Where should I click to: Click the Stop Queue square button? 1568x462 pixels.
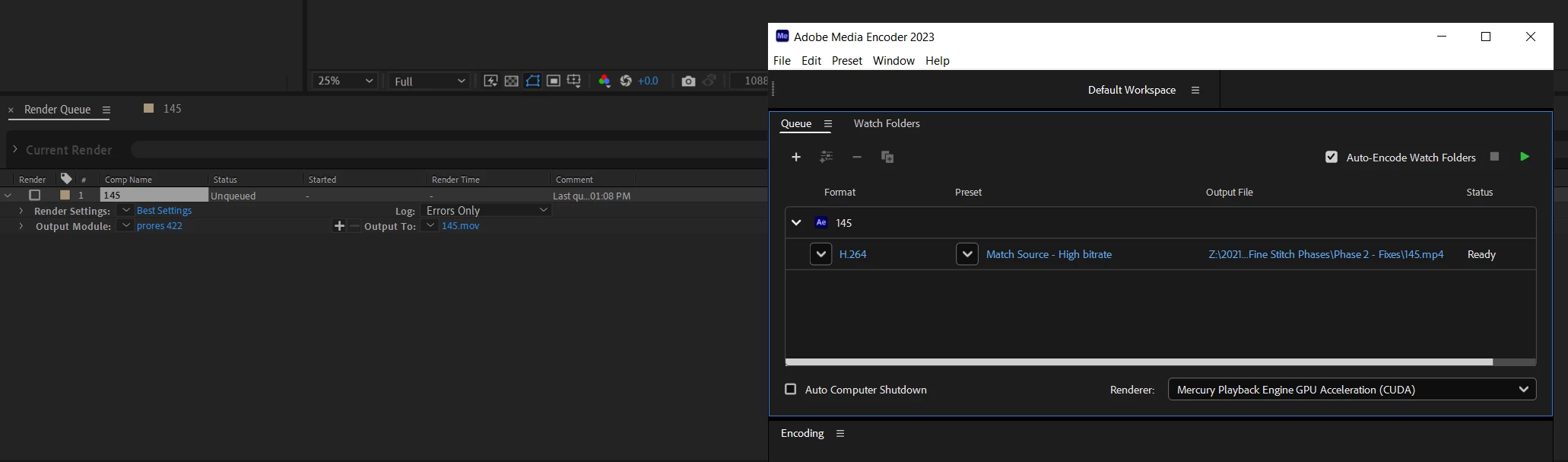click(1494, 156)
